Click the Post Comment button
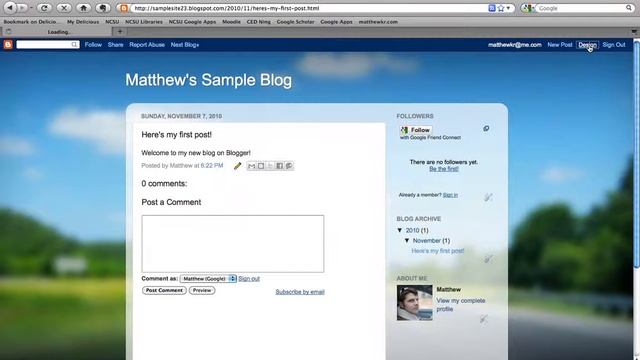 (x=164, y=290)
